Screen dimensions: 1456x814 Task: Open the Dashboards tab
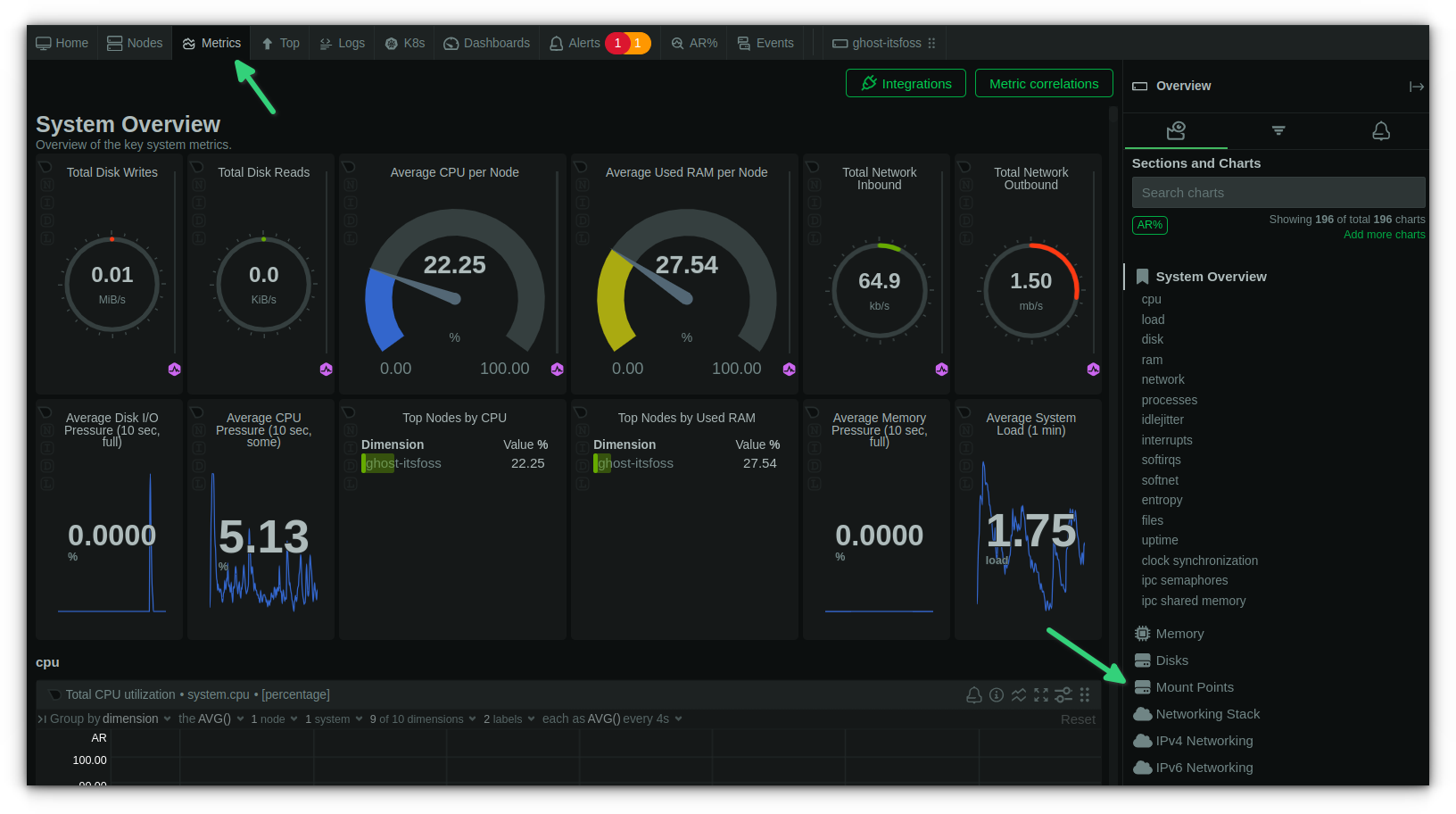[x=486, y=43]
